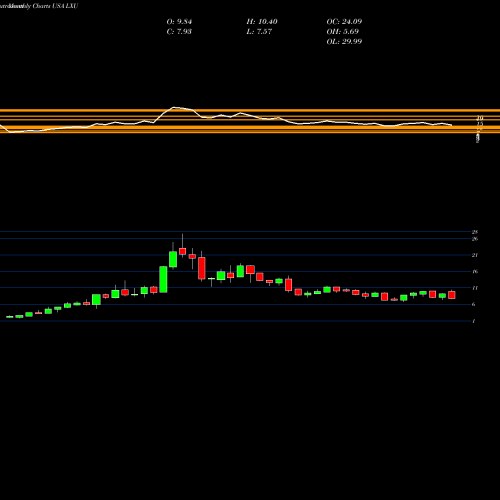Select the high value 'H: 10.40'
Image resolution: width=500 pixels, height=500 pixels.
262,22
